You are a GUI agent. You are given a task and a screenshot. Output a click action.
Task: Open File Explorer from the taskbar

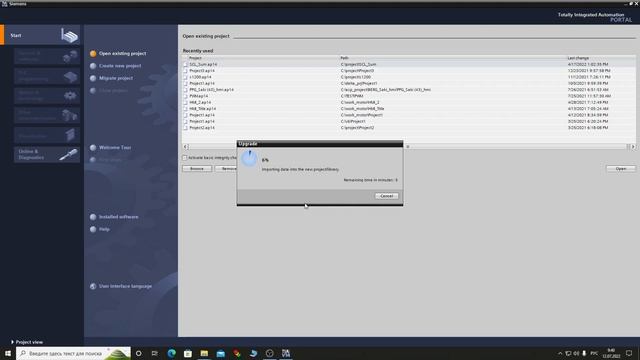coord(204,353)
